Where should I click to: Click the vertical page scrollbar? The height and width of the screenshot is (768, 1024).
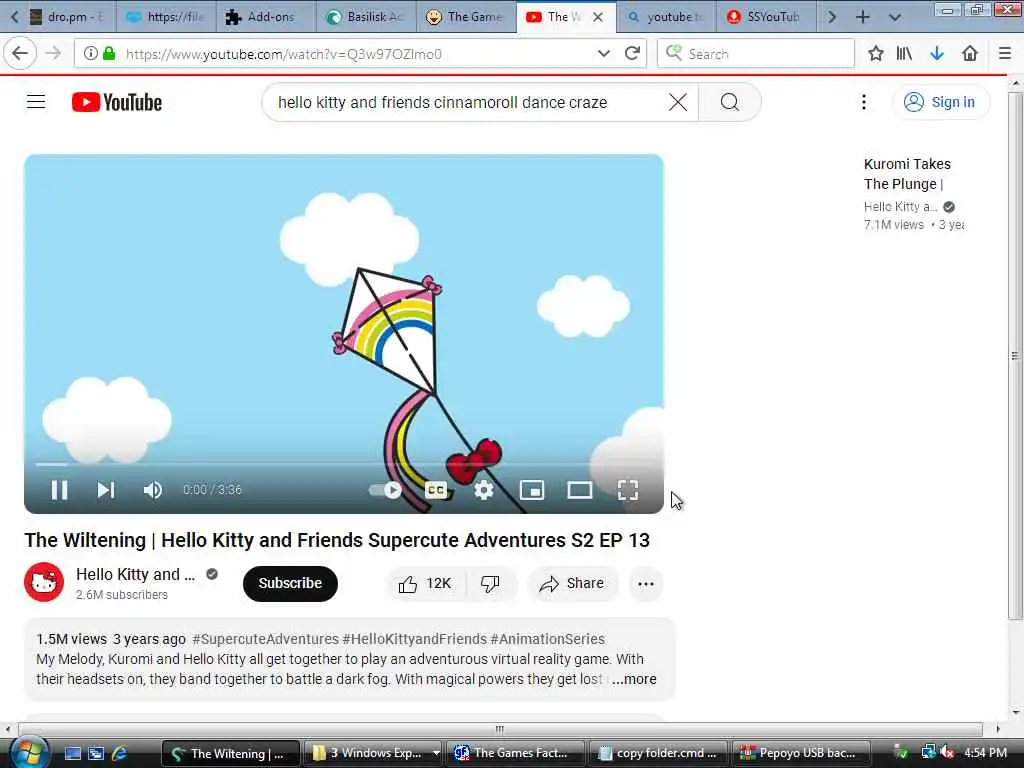point(1015,356)
